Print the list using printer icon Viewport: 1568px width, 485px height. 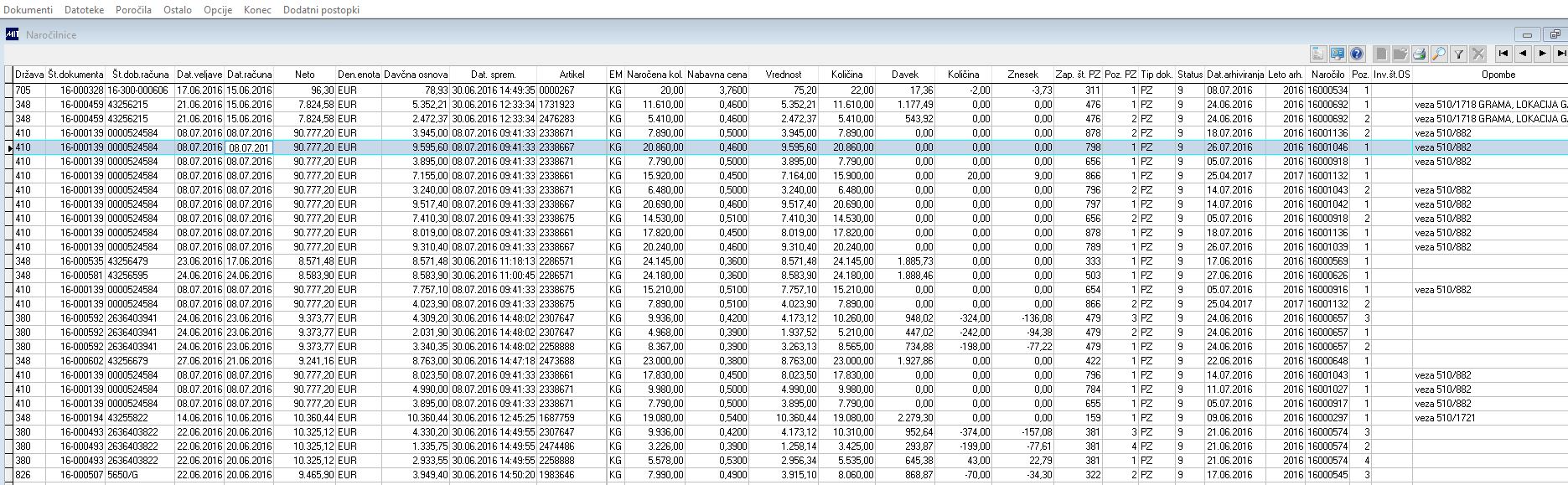[x=1420, y=54]
